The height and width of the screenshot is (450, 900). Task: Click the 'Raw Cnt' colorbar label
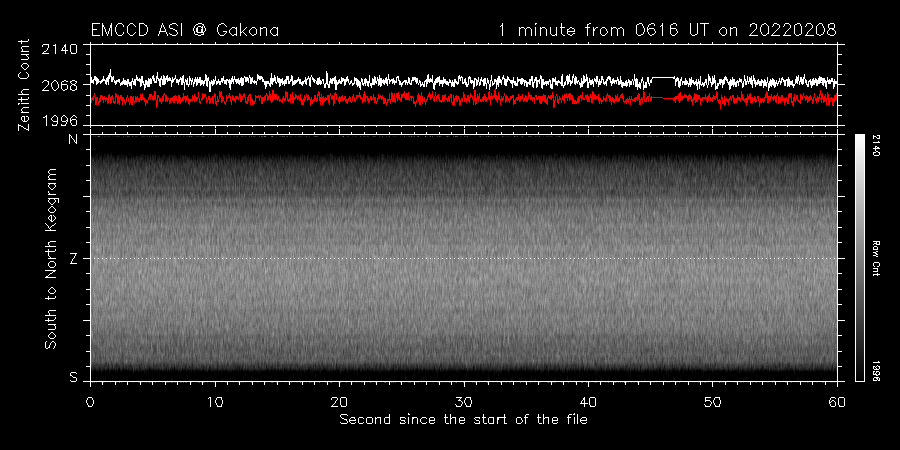click(876, 258)
